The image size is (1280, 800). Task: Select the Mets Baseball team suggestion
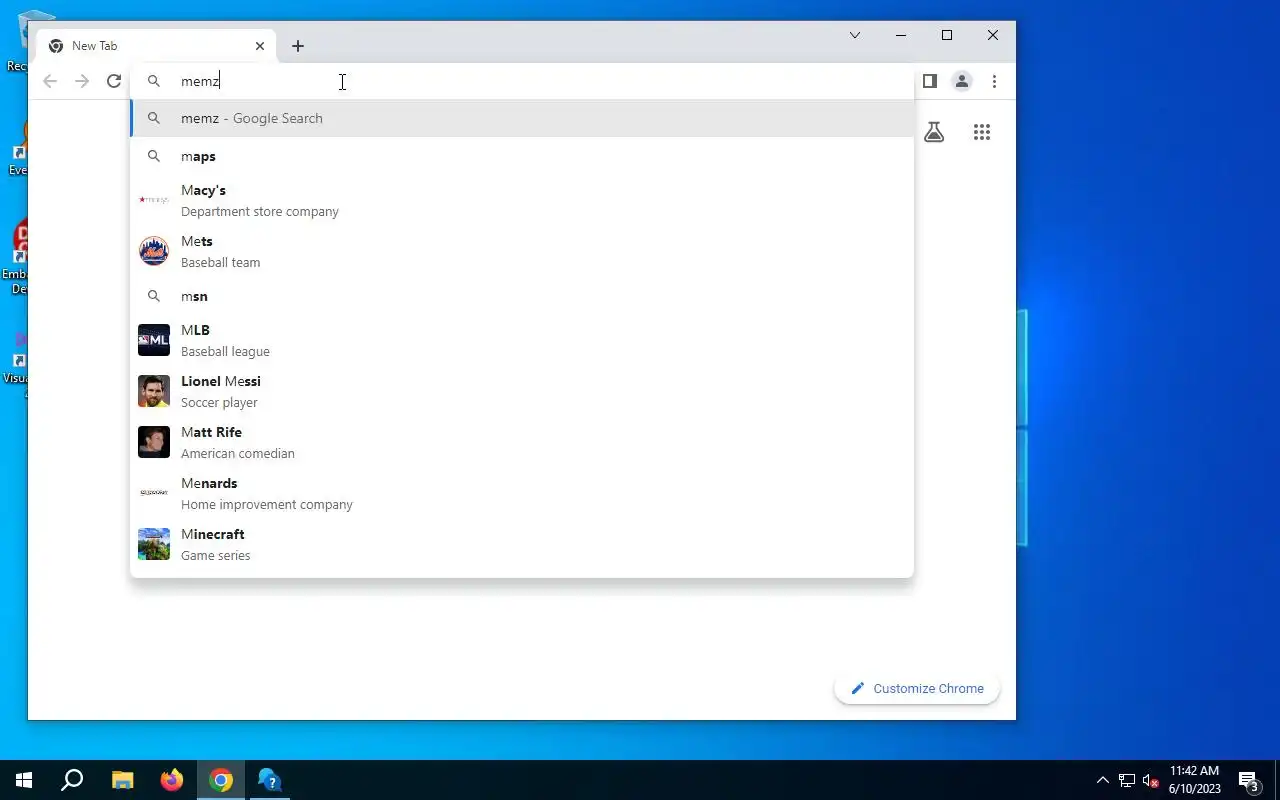(522, 251)
